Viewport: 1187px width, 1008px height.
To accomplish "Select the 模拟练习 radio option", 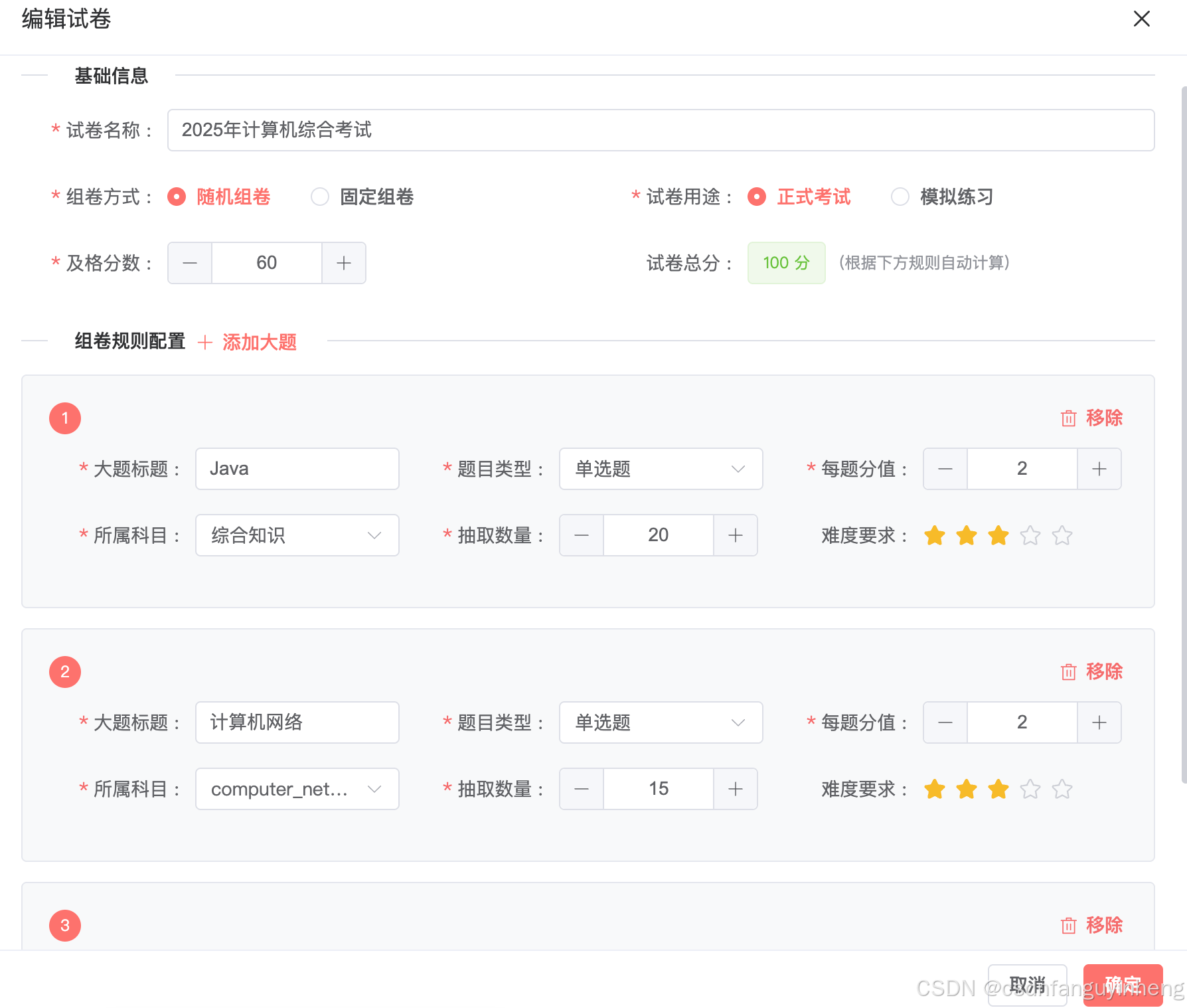I will [943, 197].
